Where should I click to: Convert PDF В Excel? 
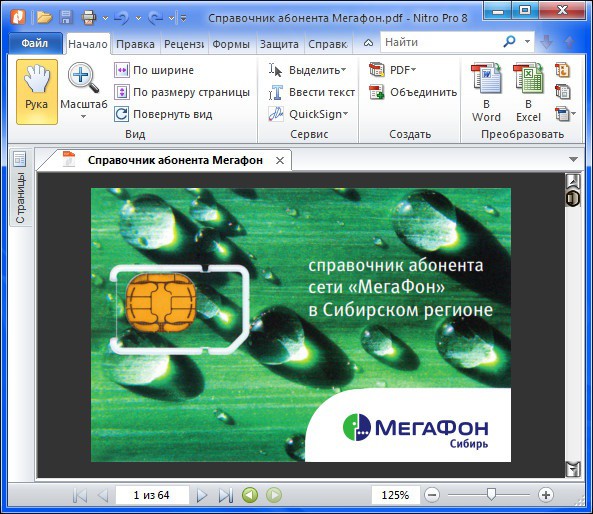(x=528, y=93)
